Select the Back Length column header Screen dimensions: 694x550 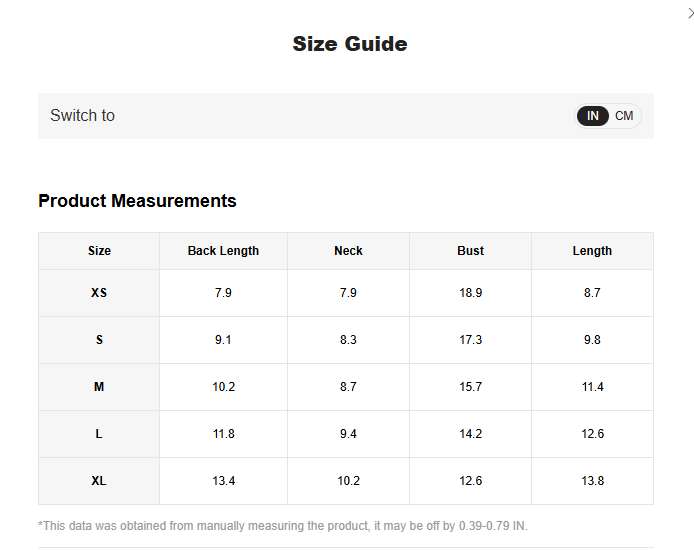tap(223, 251)
